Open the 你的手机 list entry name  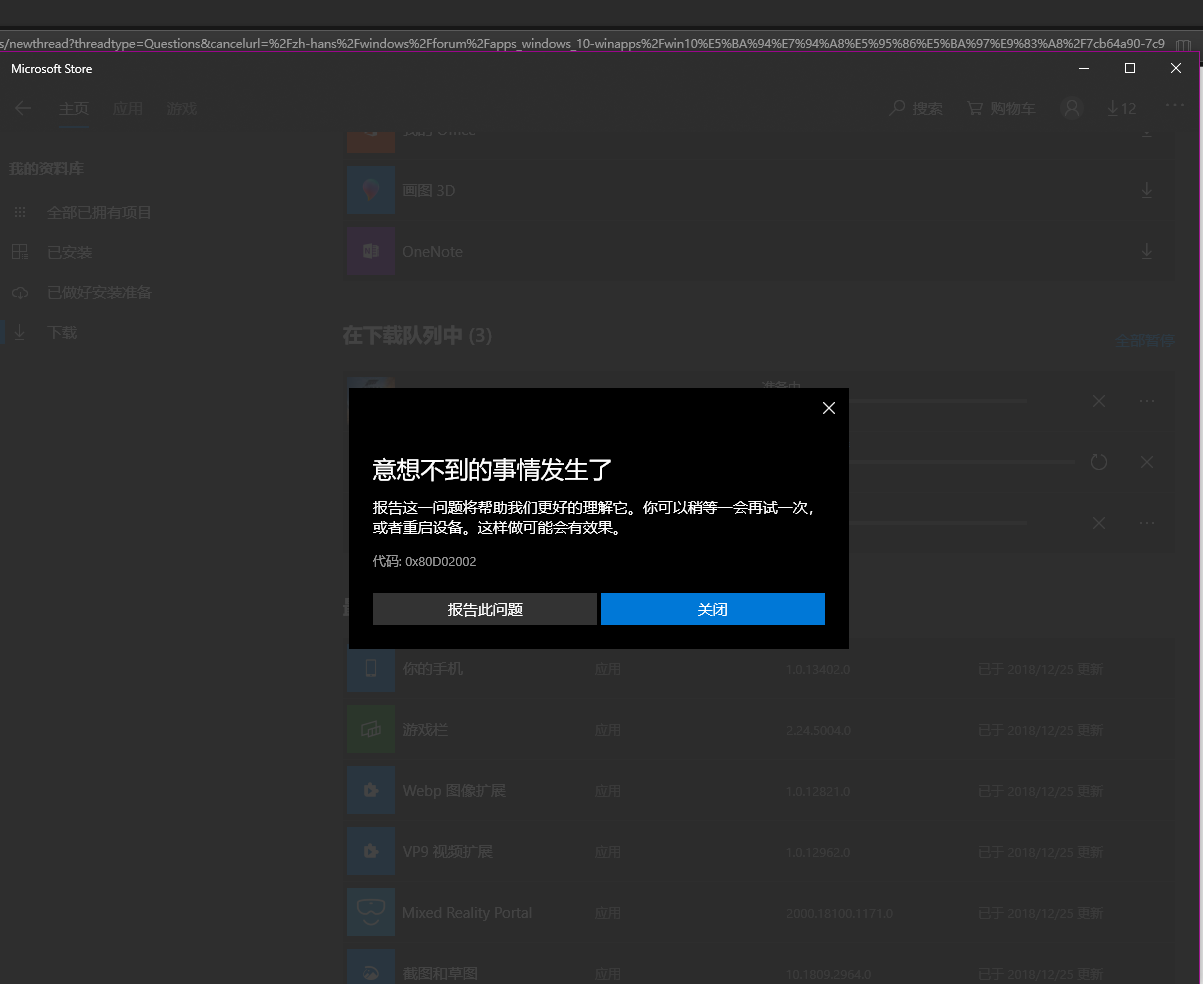(433, 669)
